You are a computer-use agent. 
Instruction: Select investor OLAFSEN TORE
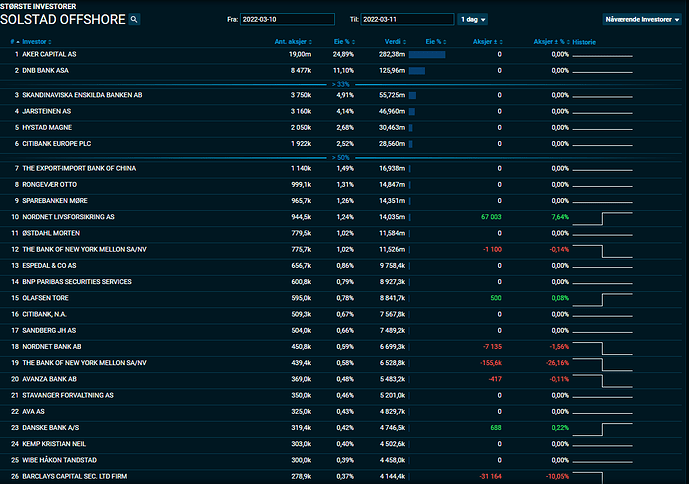(45, 298)
